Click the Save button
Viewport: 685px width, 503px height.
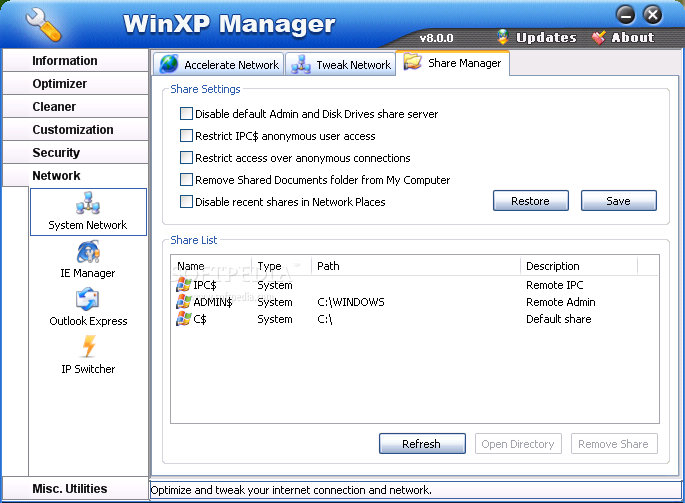[x=619, y=201]
